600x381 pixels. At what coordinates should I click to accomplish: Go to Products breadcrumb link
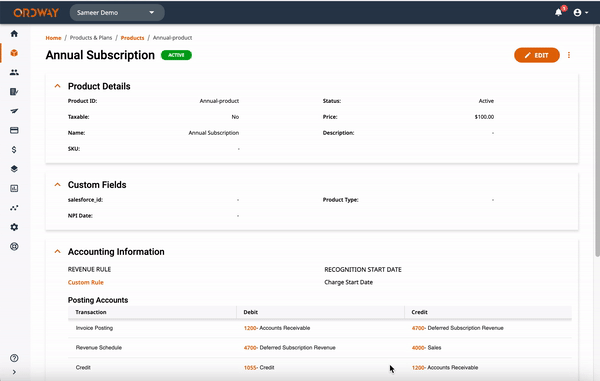click(x=132, y=38)
